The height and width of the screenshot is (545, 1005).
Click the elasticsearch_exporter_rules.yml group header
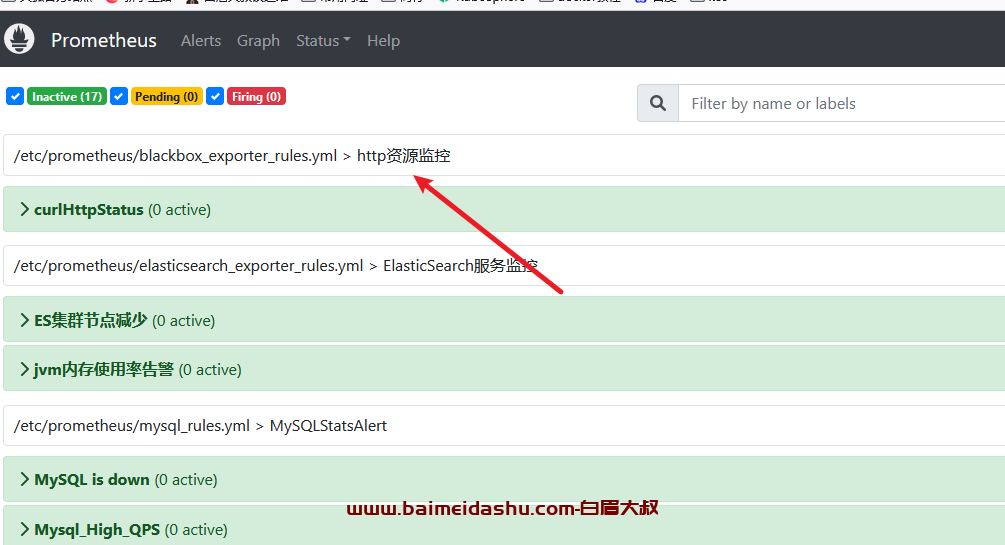pyautogui.click(x=504, y=265)
